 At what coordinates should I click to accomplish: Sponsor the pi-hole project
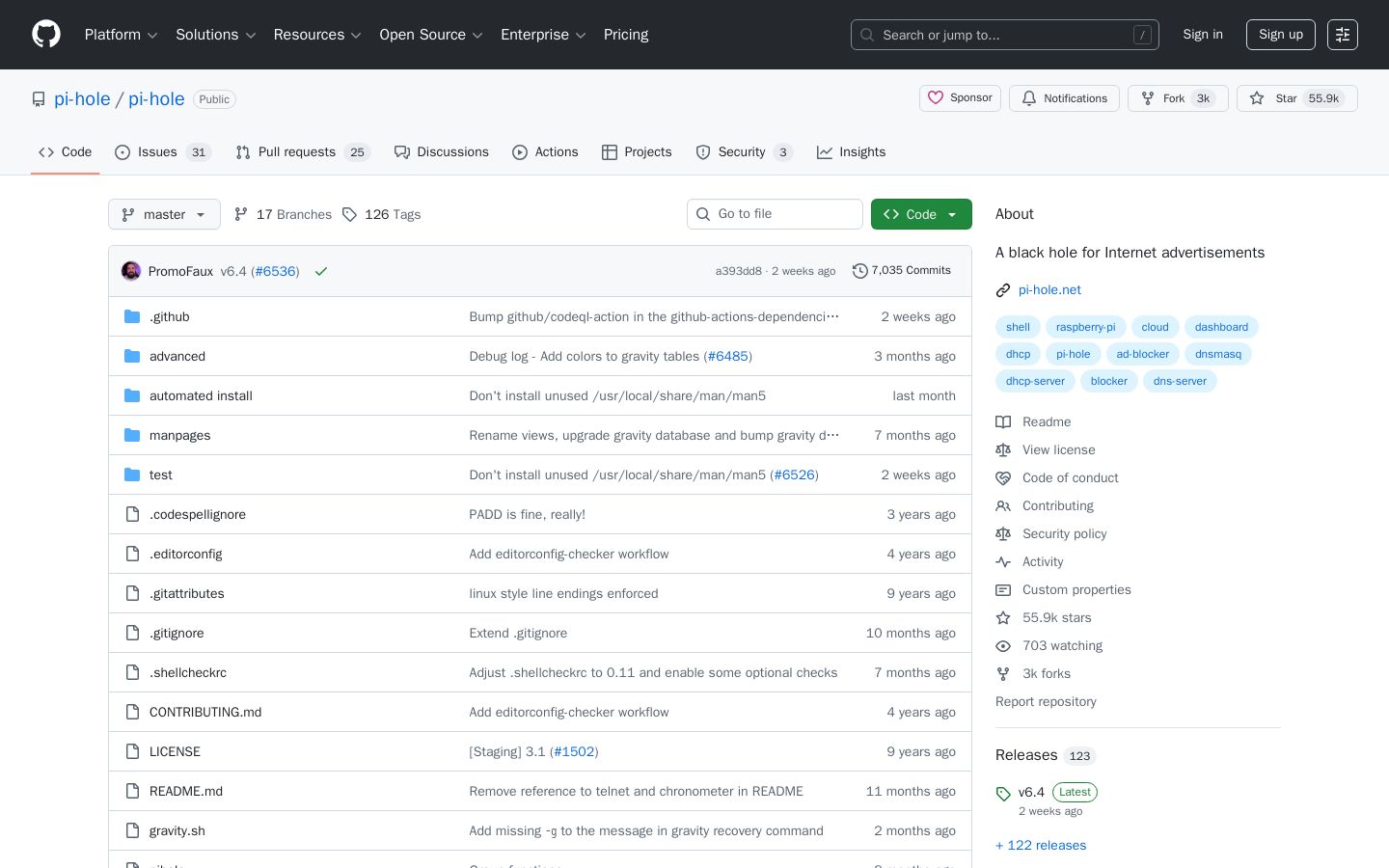click(960, 98)
